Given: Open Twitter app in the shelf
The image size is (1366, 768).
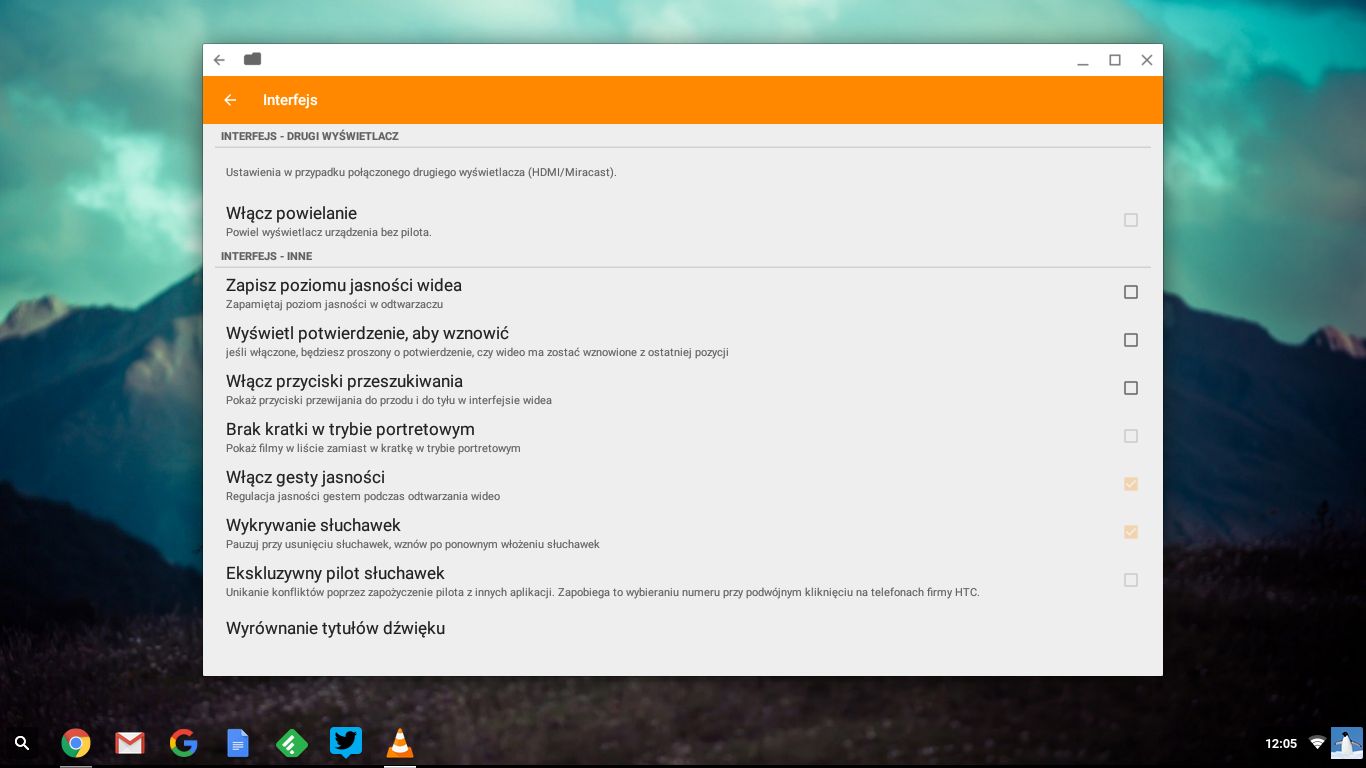Looking at the screenshot, I should (345, 743).
